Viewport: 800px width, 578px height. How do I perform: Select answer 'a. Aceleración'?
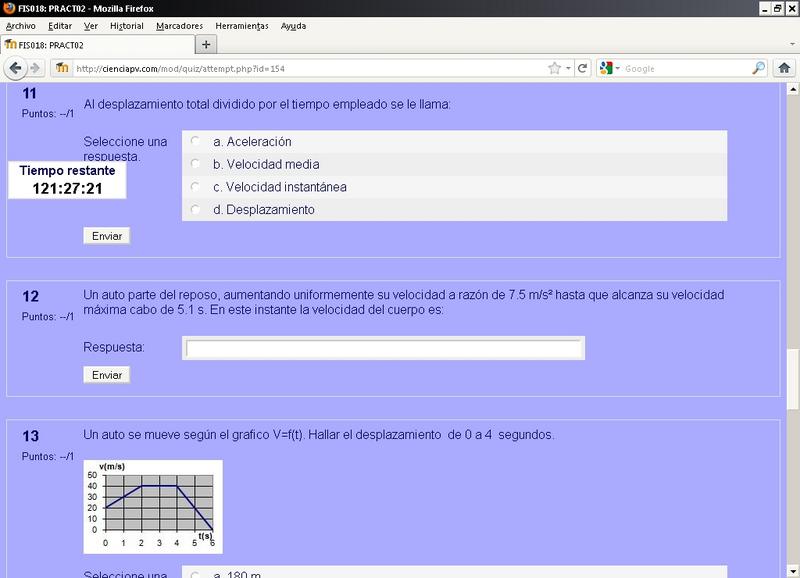point(195,142)
